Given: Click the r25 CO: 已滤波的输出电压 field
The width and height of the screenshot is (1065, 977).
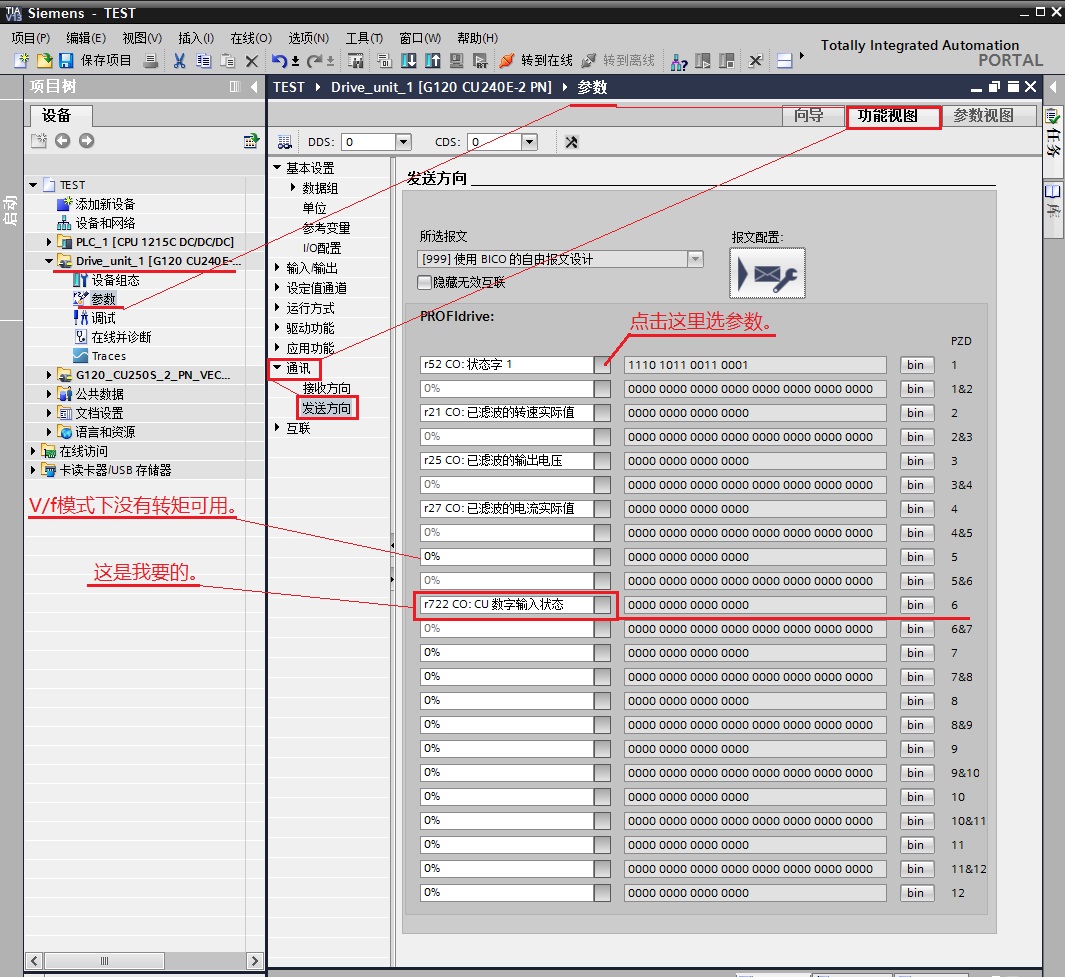Looking at the screenshot, I should [x=507, y=461].
